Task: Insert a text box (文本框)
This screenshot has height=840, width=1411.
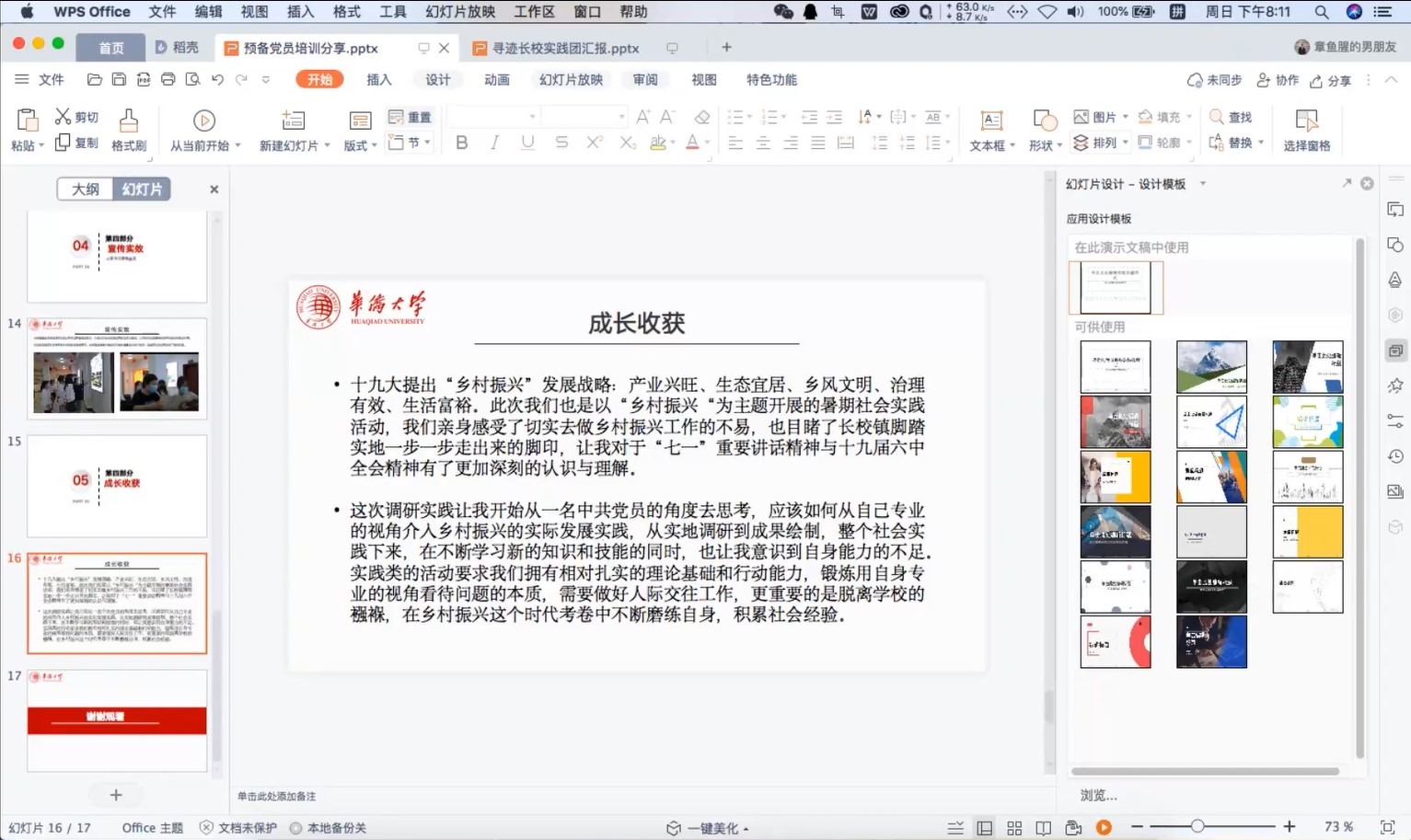Action: 991,130
